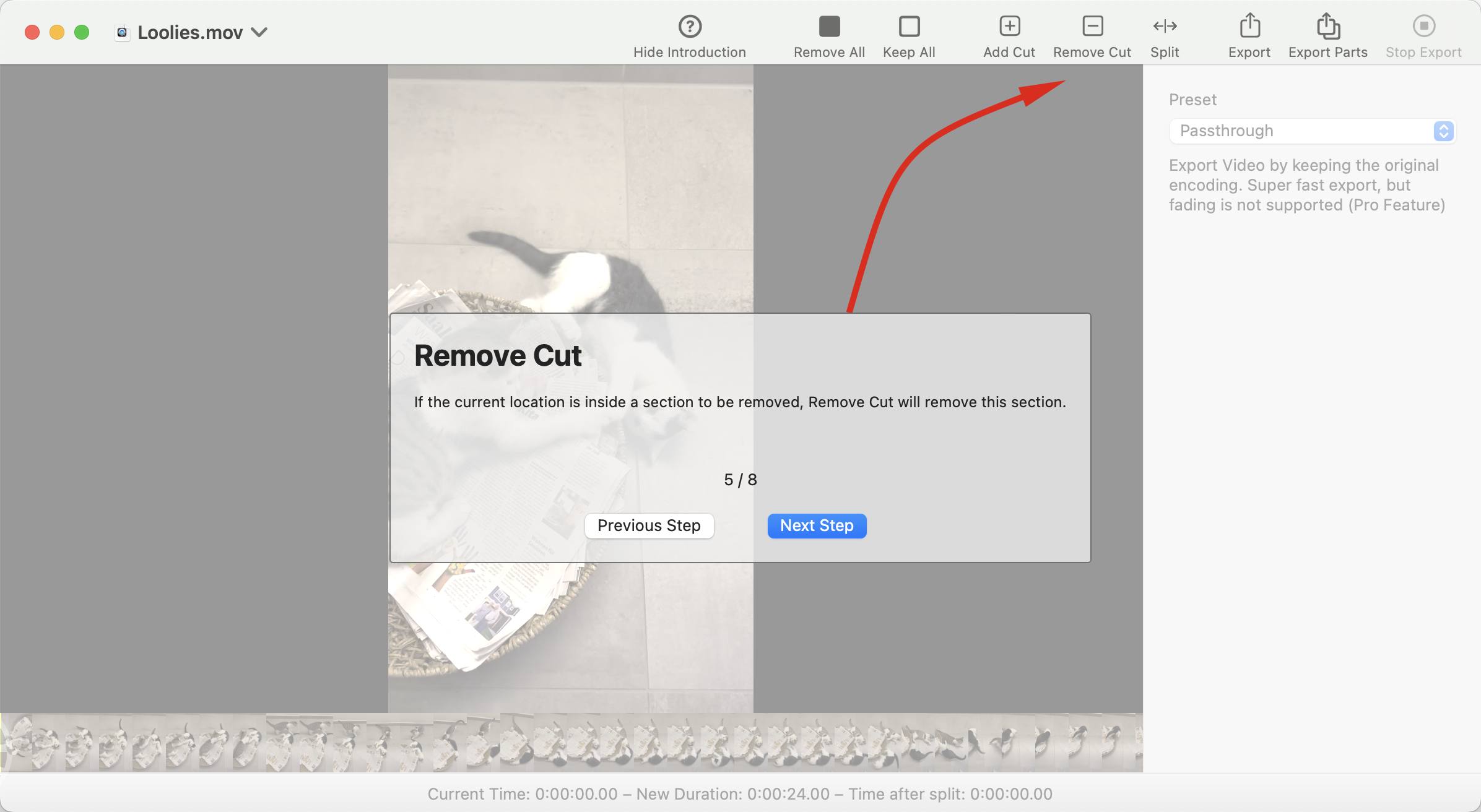Expand the Loolies.mov title chevron
The width and height of the screenshot is (1481, 812).
click(260, 32)
